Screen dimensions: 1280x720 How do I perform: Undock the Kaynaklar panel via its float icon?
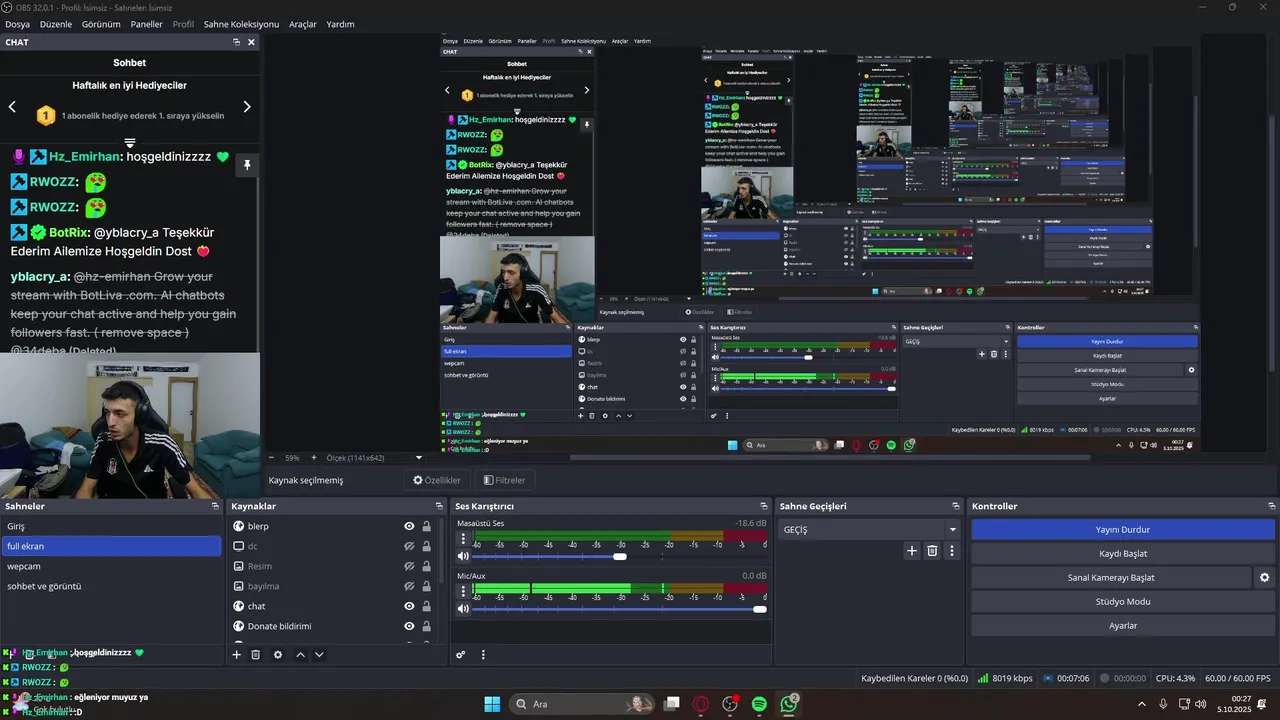tap(439, 506)
